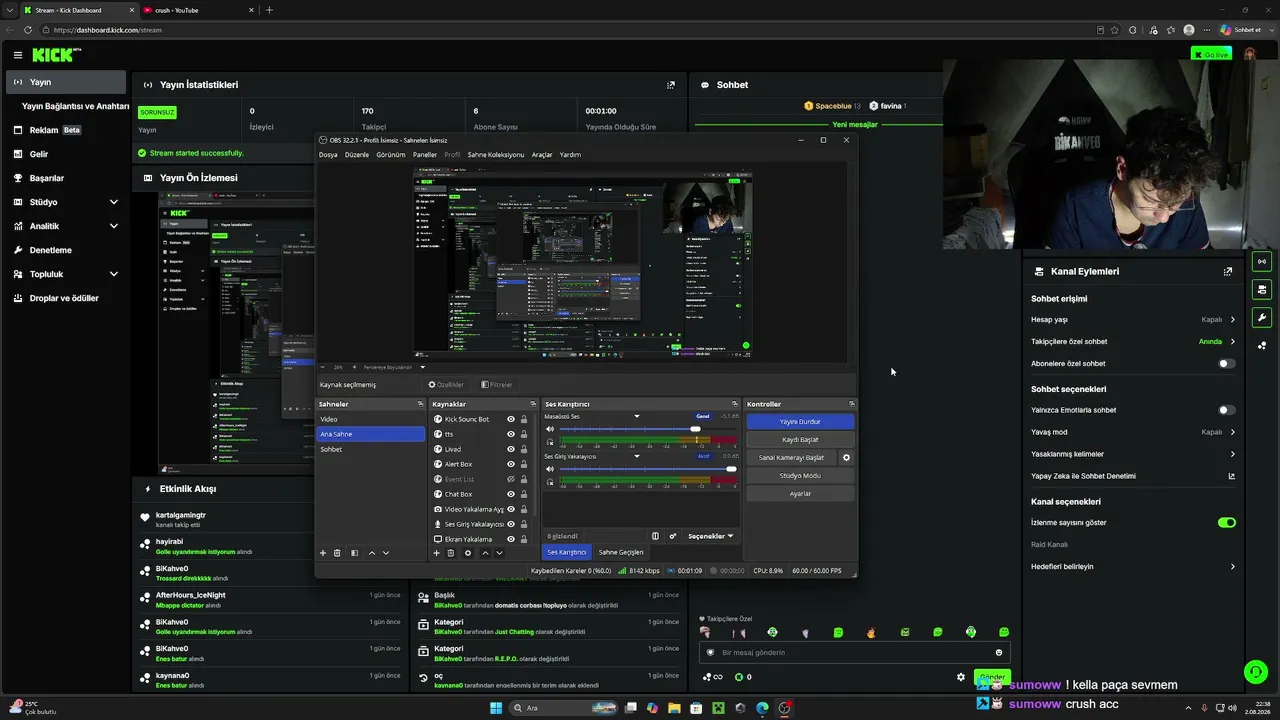Open the Kick hamburger menu
1280x720 pixels.
click(18, 55)
